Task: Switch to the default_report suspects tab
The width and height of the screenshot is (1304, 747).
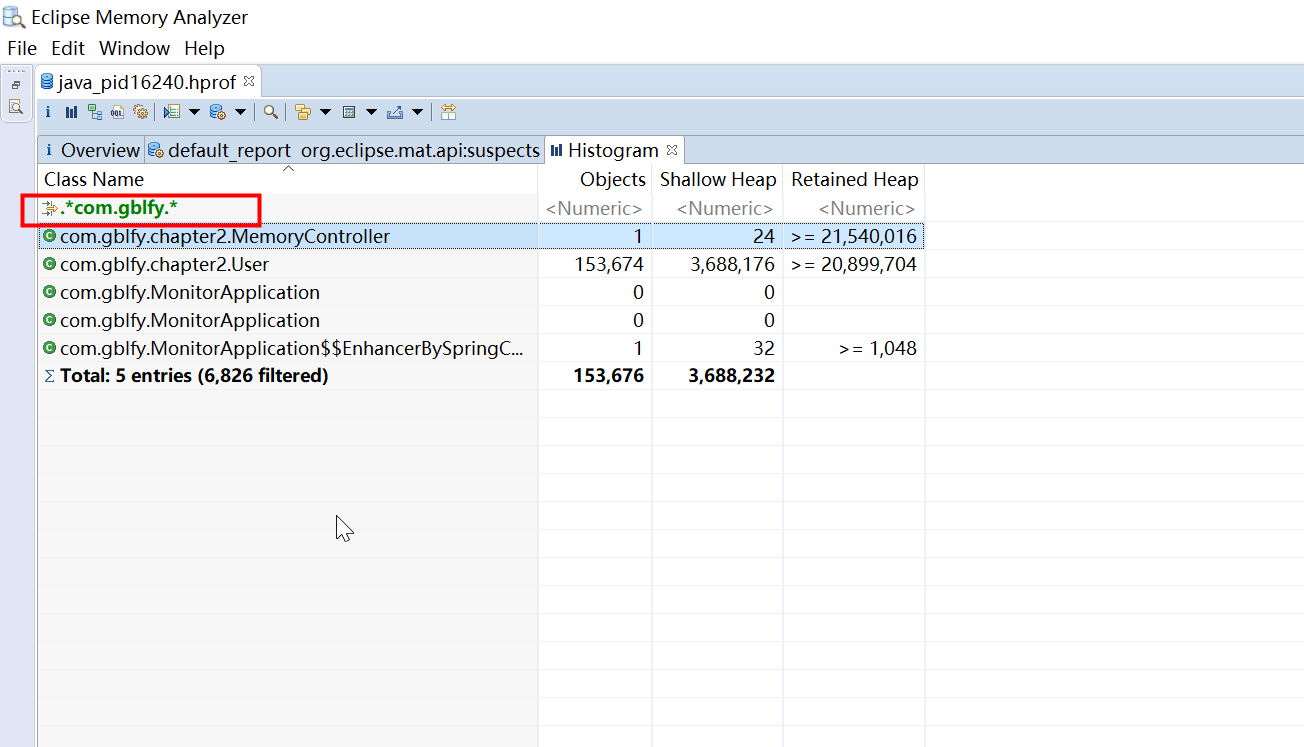Action: (x=344, y=150)
